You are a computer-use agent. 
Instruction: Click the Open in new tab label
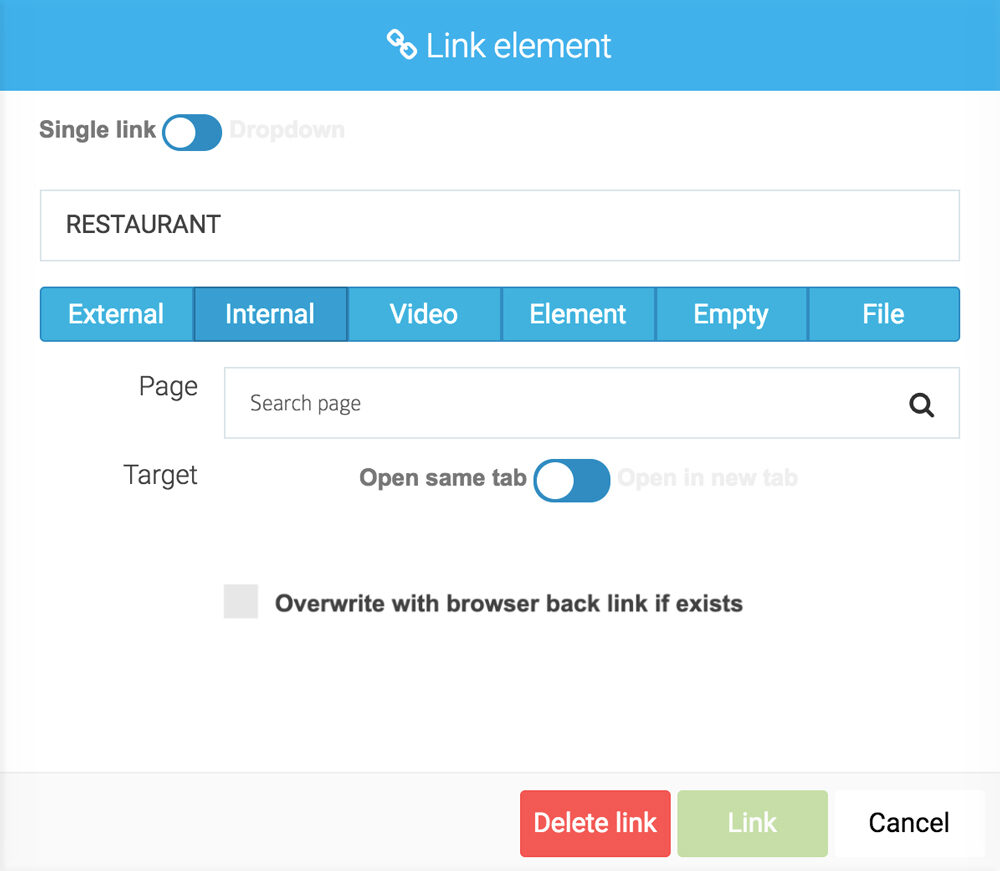(x=708, y=478)
